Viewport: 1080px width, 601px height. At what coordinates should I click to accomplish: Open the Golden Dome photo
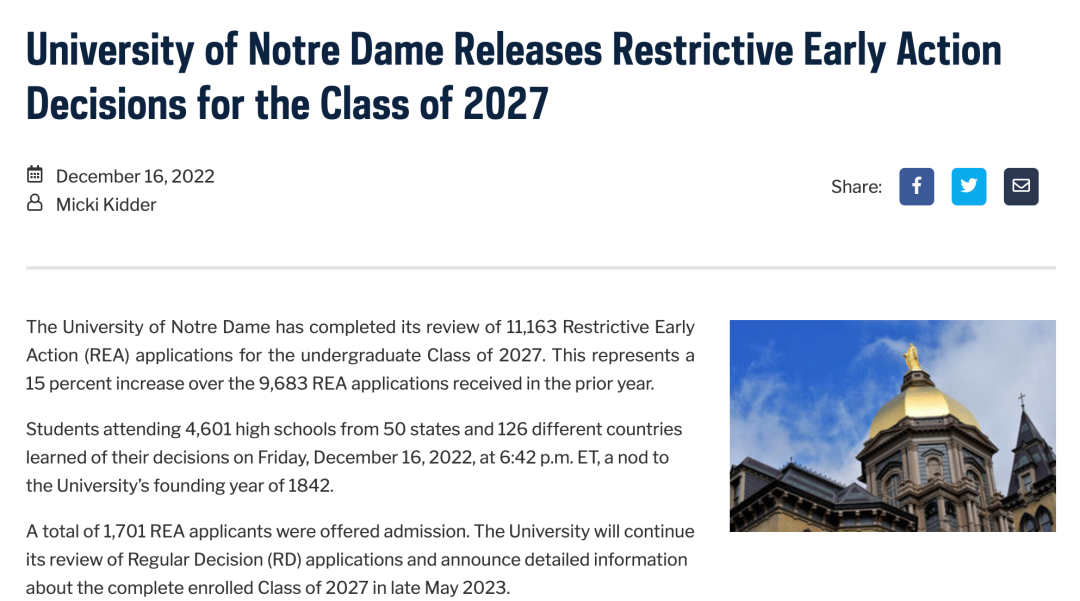pos(893,425)
